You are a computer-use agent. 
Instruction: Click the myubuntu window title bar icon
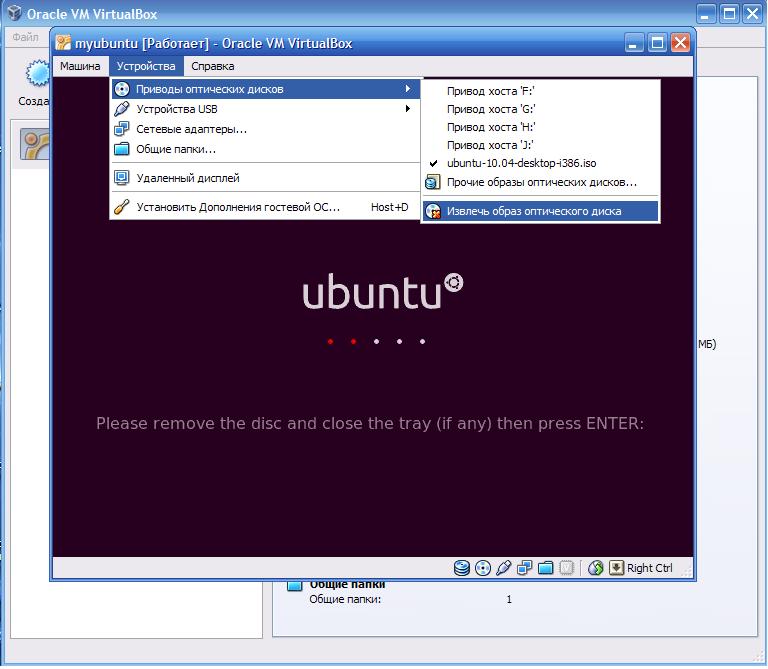click(63, 43)
